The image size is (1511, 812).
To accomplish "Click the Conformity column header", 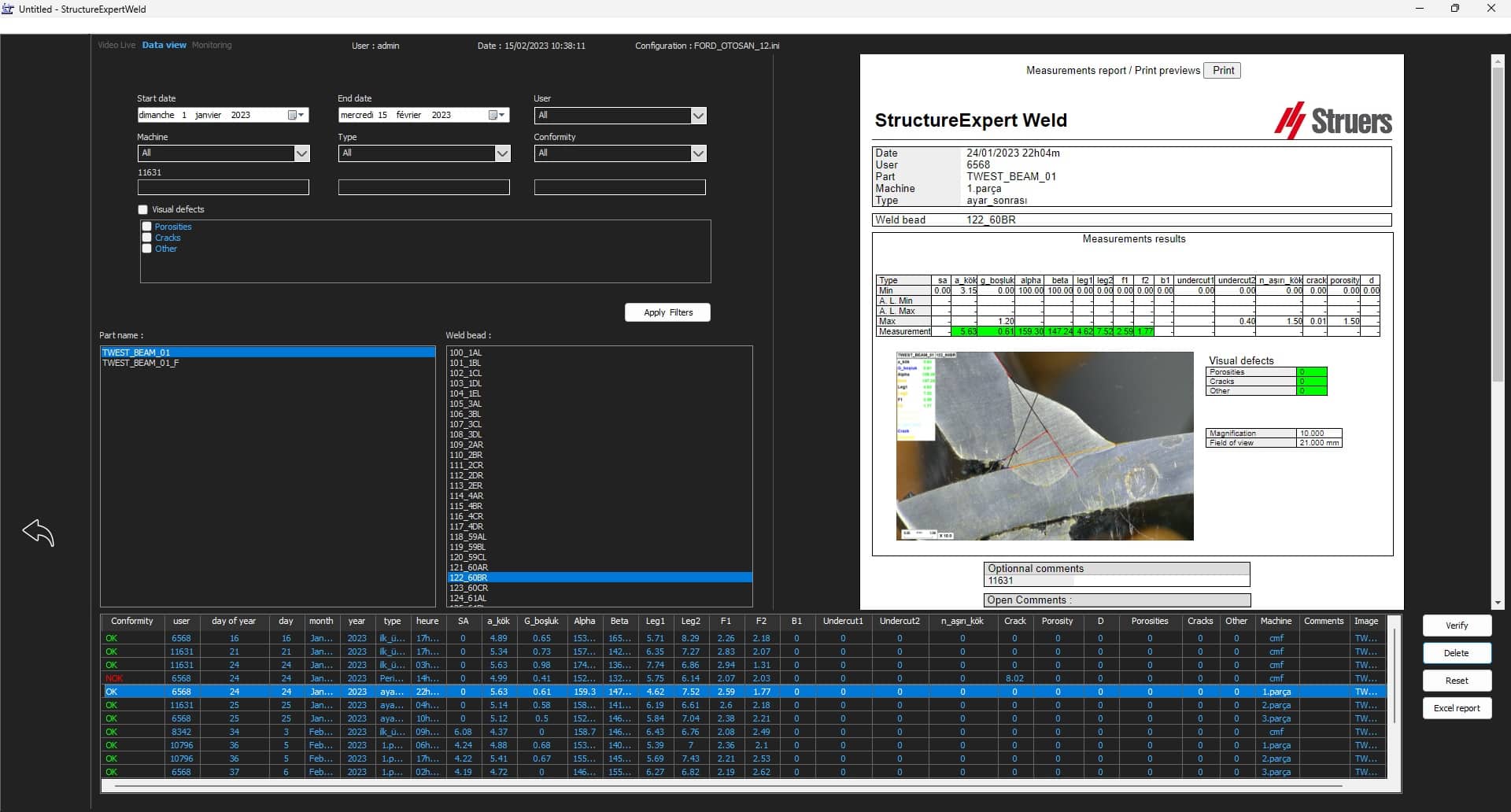I will coord(132,622).
